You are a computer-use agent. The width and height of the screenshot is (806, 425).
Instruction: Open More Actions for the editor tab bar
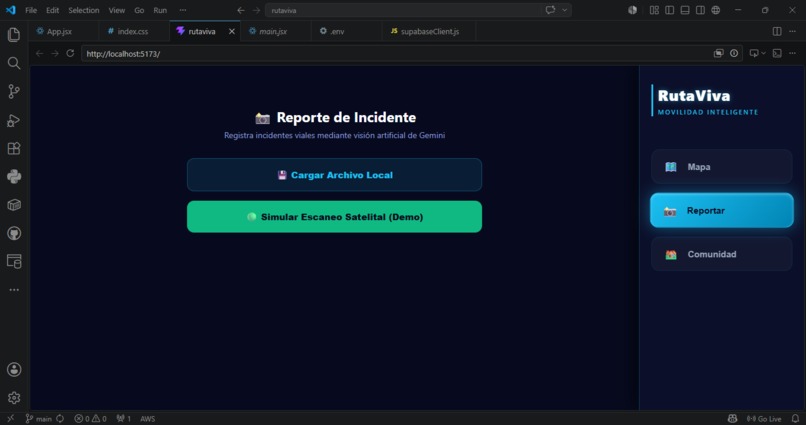click(x=793, y=31)
